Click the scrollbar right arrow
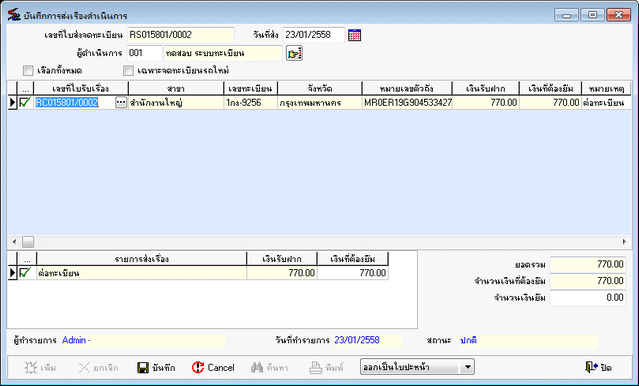 click(x=624, y=242)
